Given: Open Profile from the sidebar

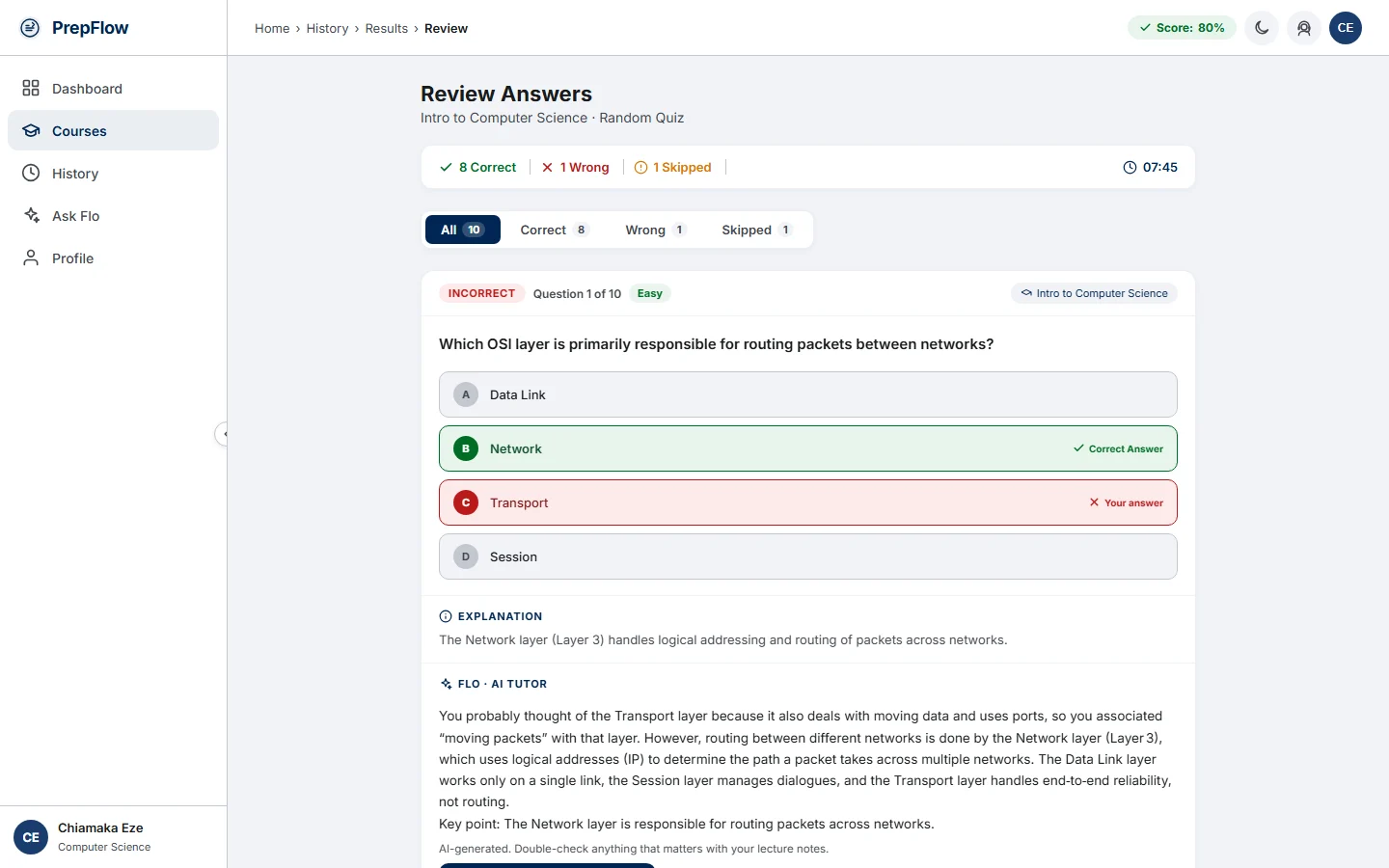Looking at the screenshot, I should point(113,258).
